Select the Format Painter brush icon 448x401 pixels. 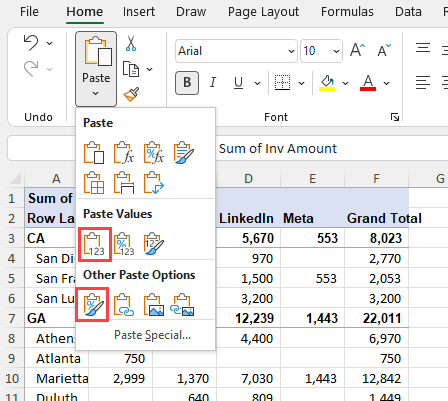point(131,95)
